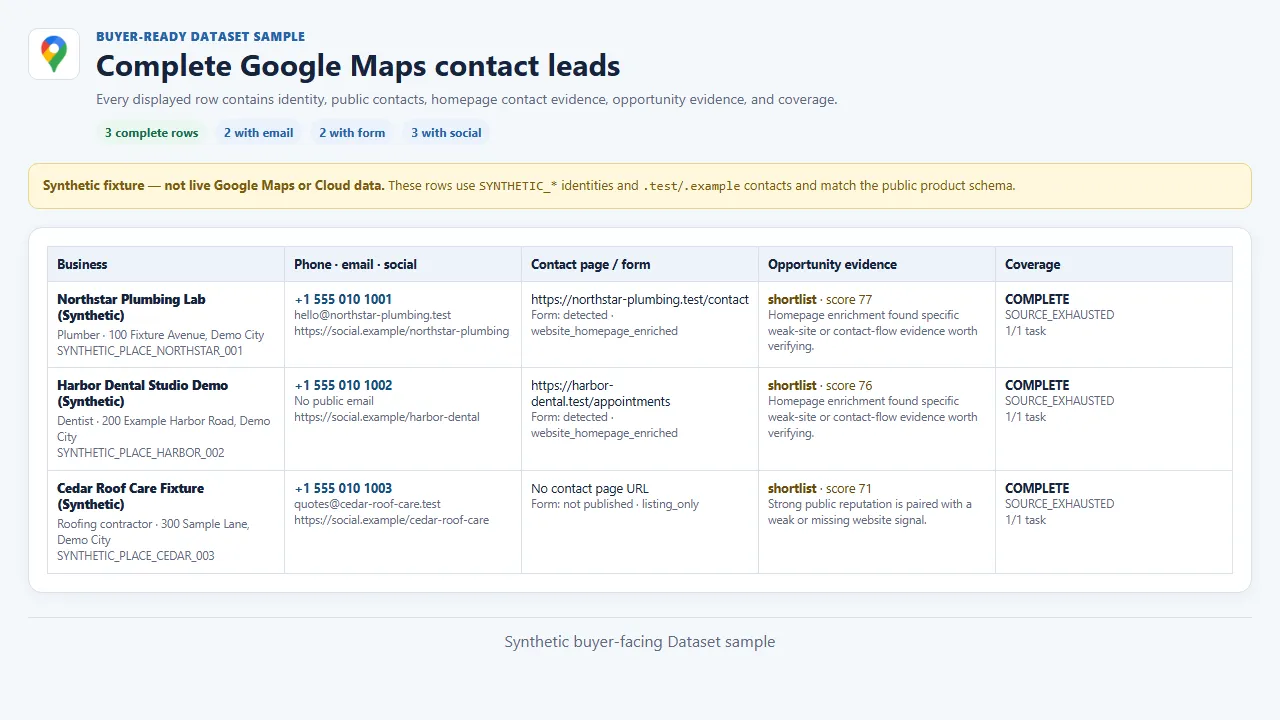Click SYNTHETIC_PLACE_HARBOR_002 identifier

(141, 453)
